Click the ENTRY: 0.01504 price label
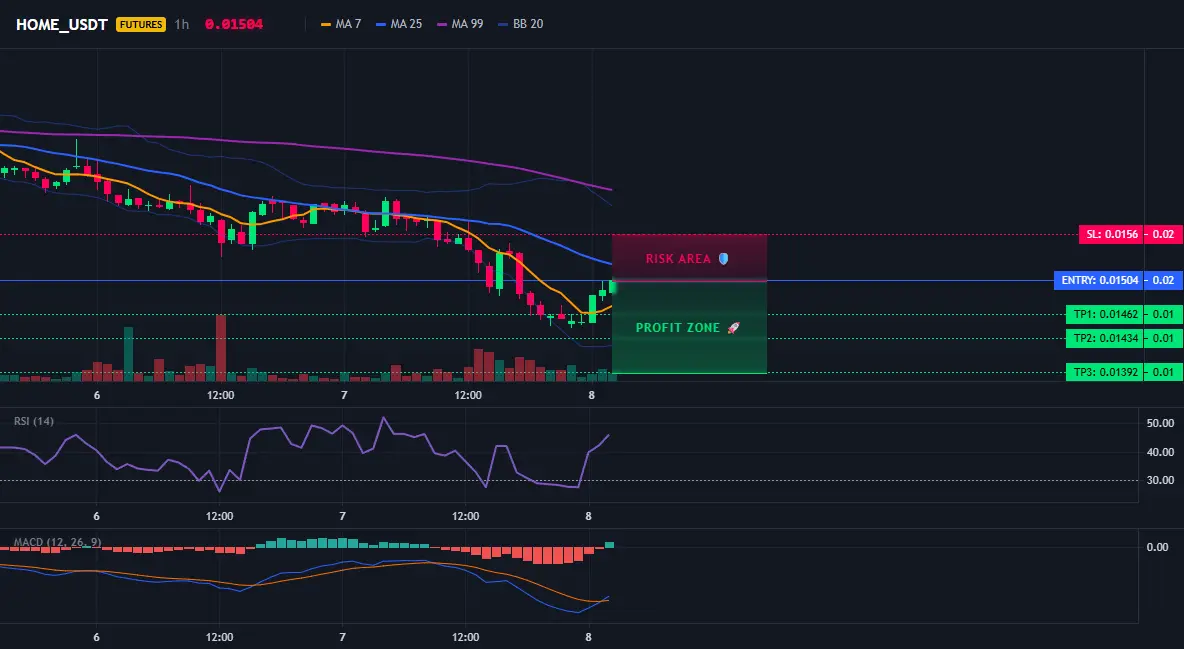 pyautogui.click(x=1099, y=280)
